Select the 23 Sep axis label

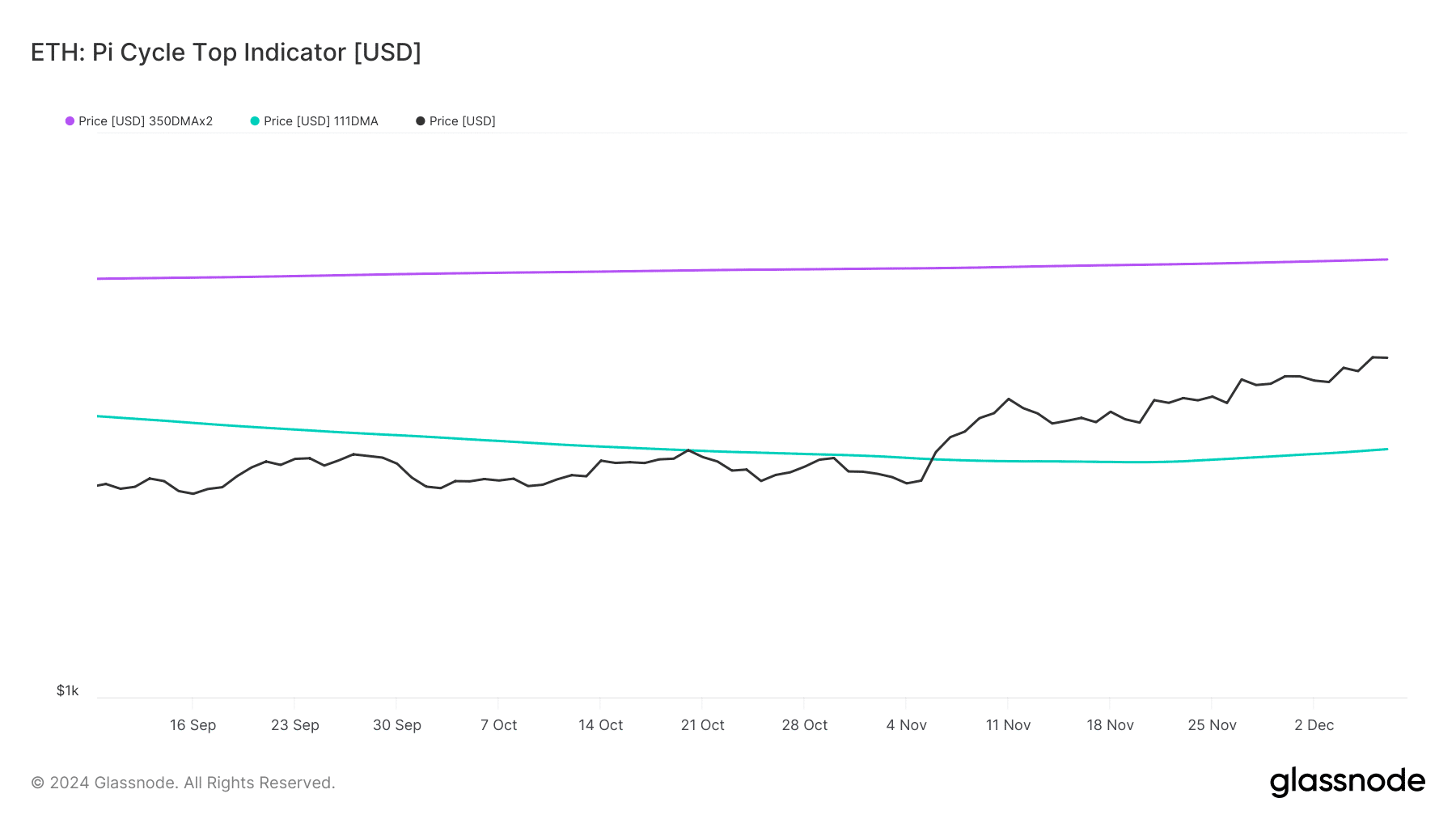(x=295, y=725)
